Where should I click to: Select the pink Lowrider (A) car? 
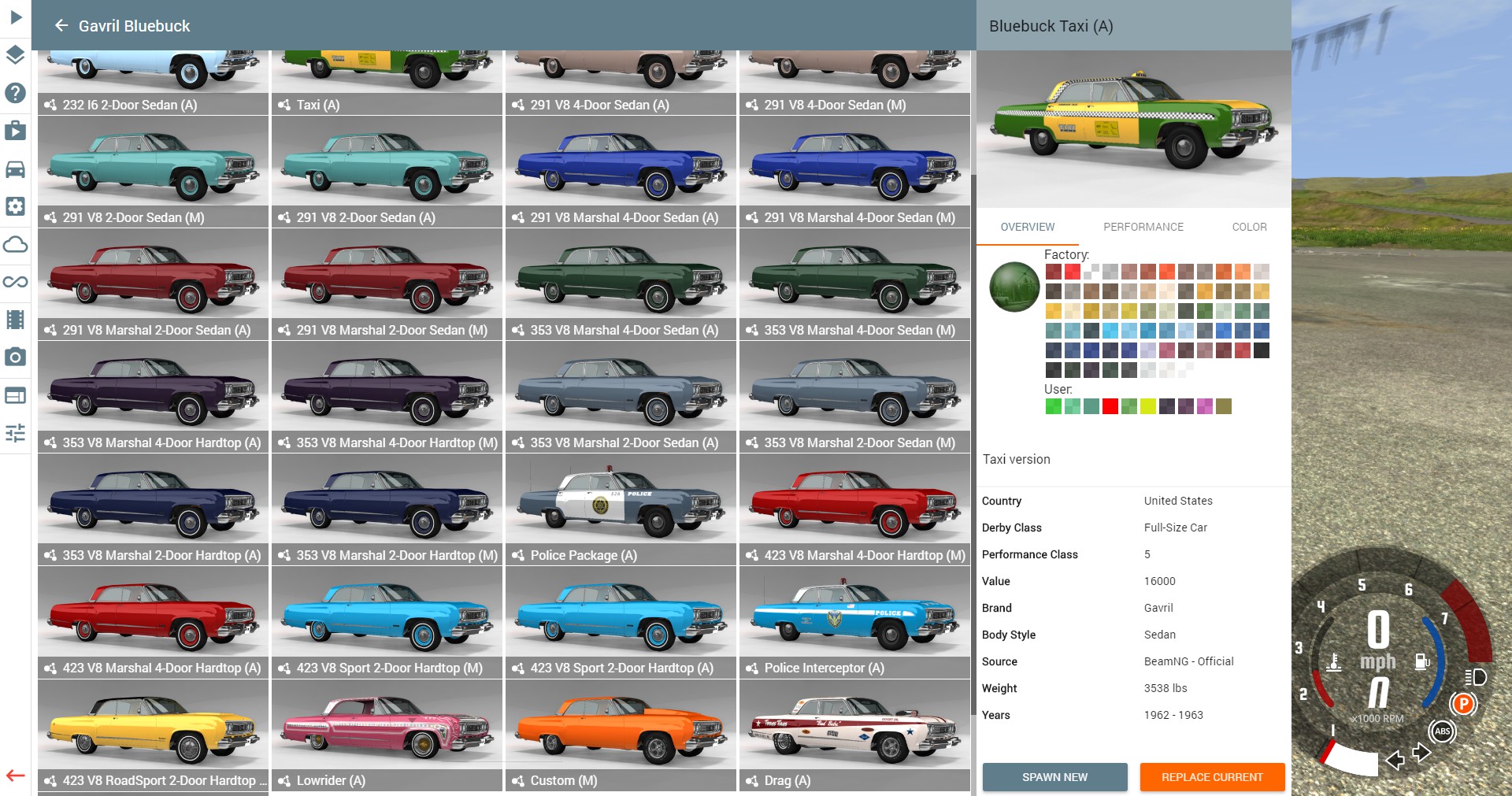click(x=387, y=735)
